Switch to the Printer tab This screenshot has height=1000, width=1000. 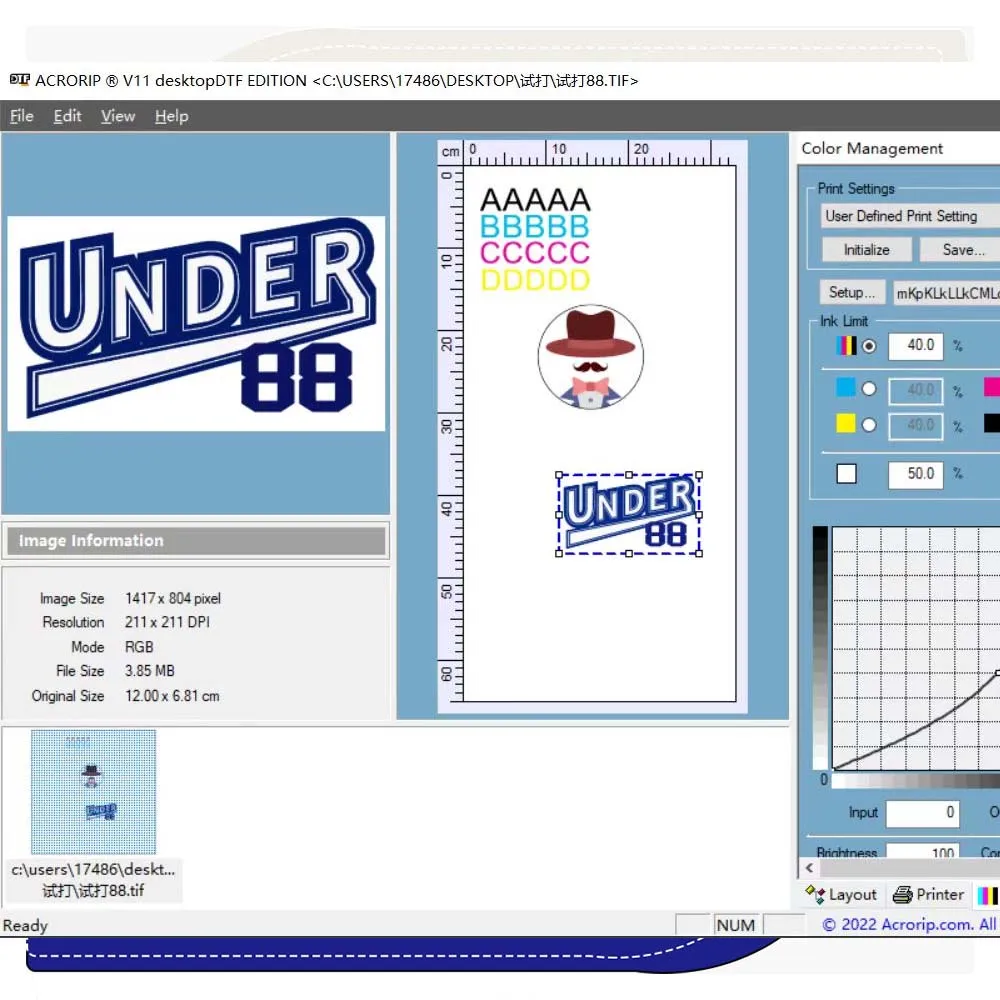tap(928, 895)
